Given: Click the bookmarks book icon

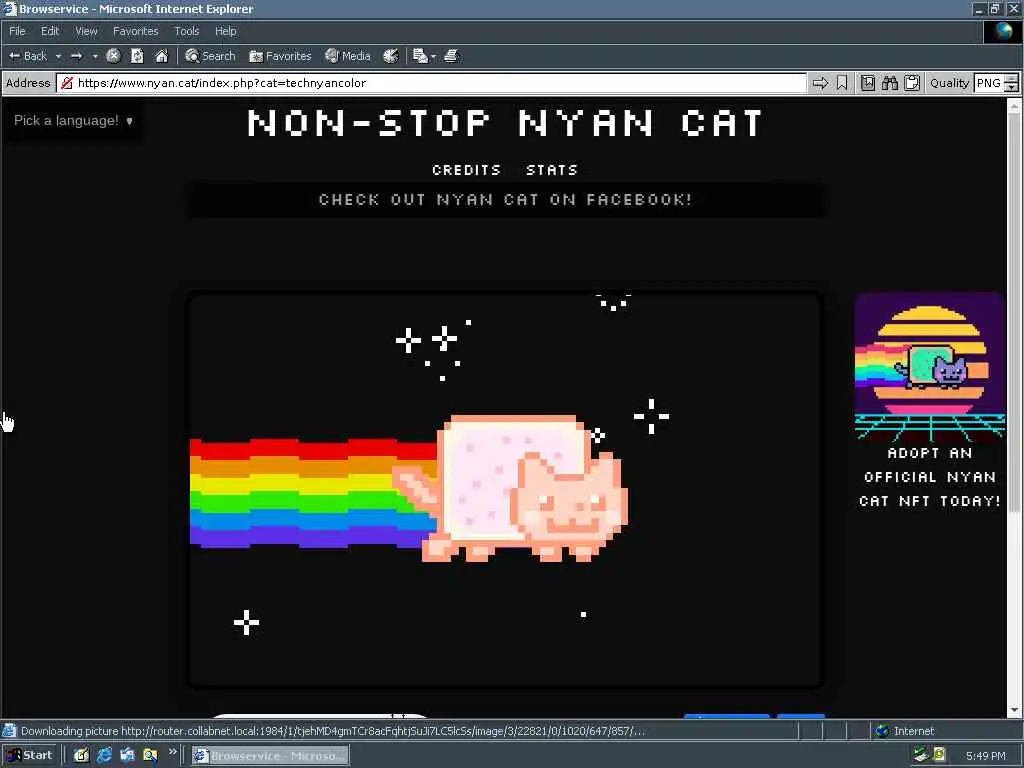Looking at the screenshot, I should [x=867, y=83].
